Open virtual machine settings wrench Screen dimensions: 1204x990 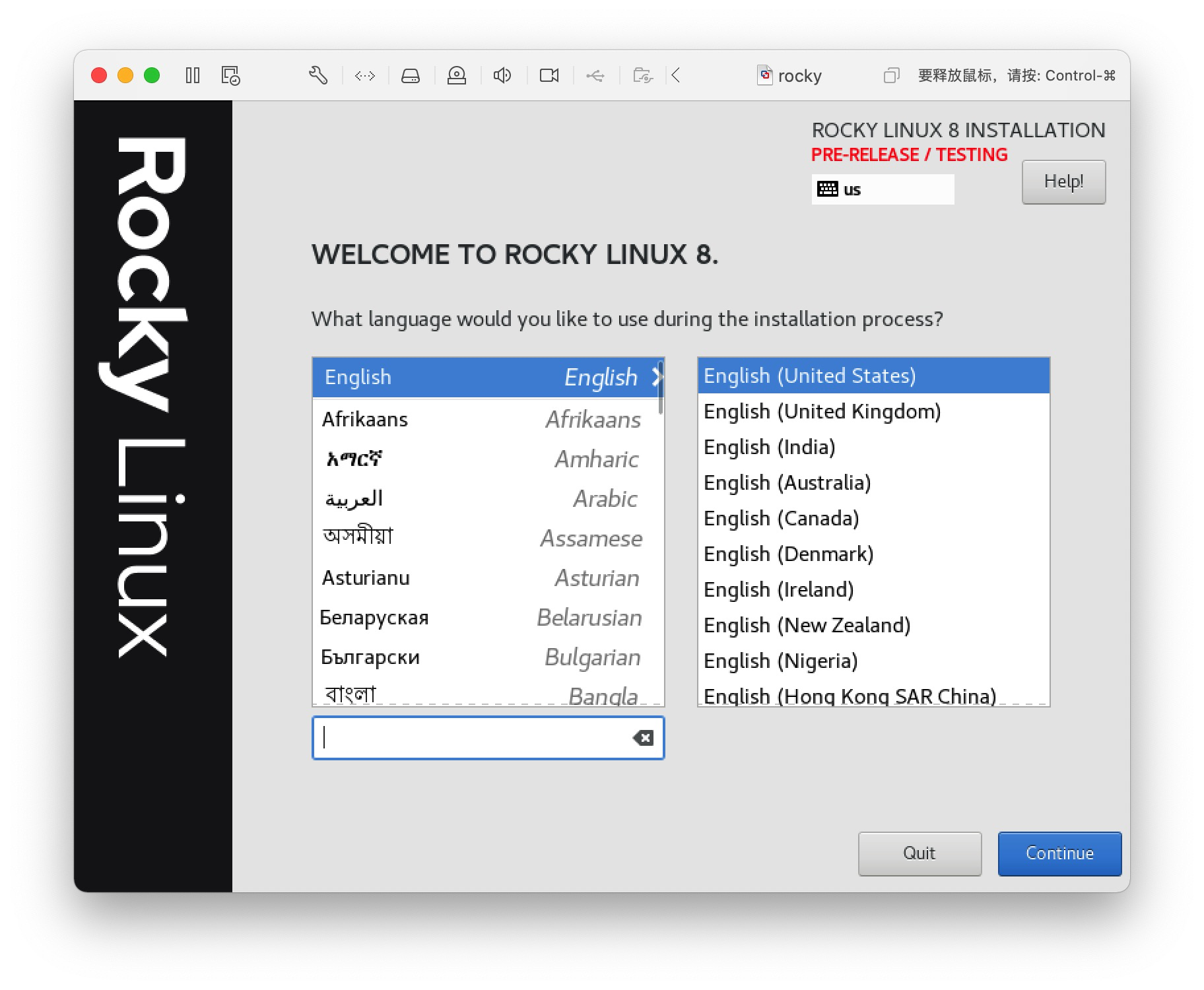[318, 76]
